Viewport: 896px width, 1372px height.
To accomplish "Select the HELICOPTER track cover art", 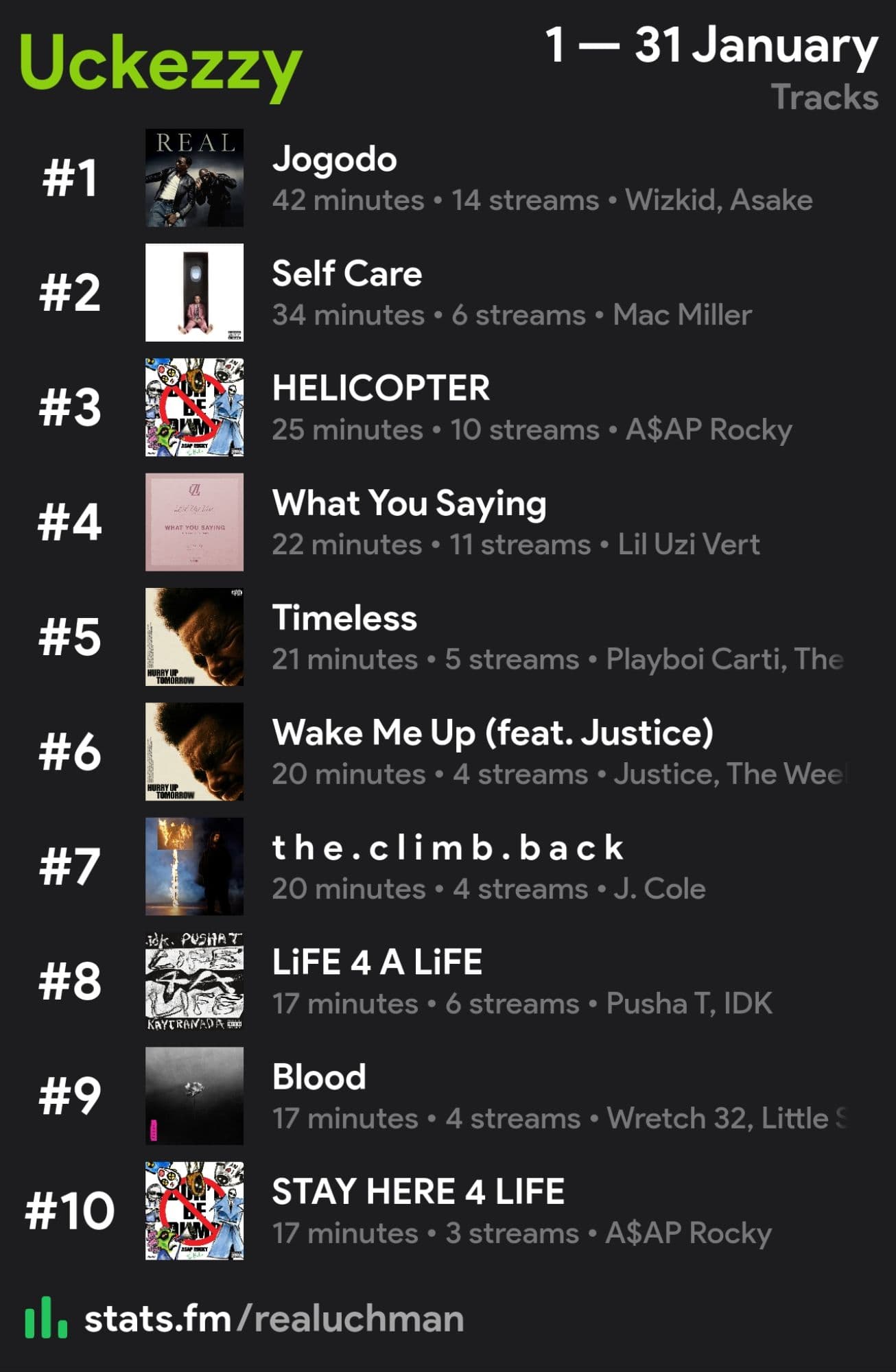I will 194,407.
